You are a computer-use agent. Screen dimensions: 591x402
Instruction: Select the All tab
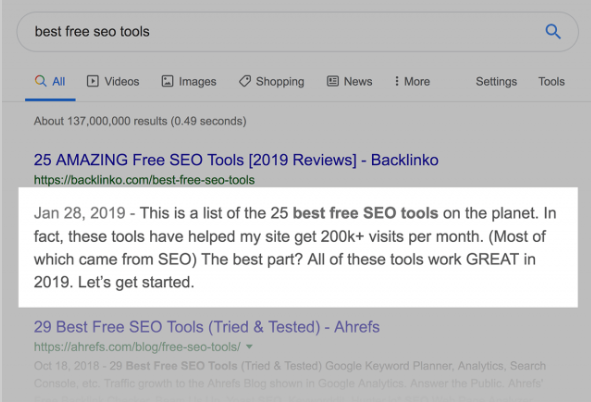coord(50,81)
